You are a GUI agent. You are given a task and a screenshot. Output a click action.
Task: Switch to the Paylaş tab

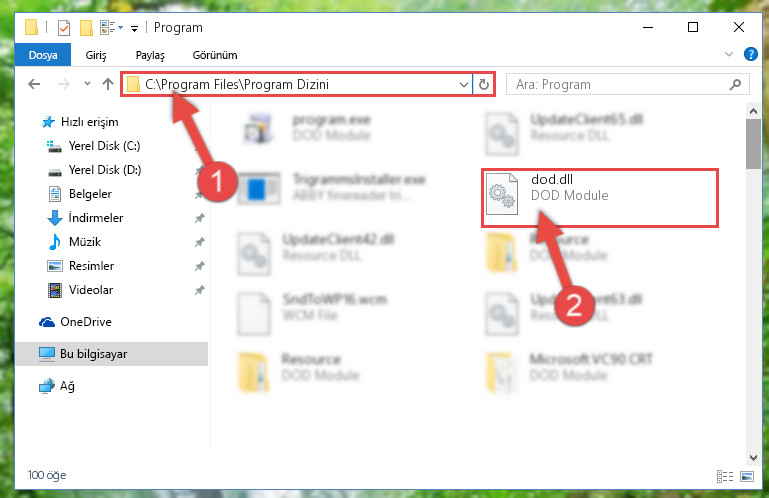(150, 55)
